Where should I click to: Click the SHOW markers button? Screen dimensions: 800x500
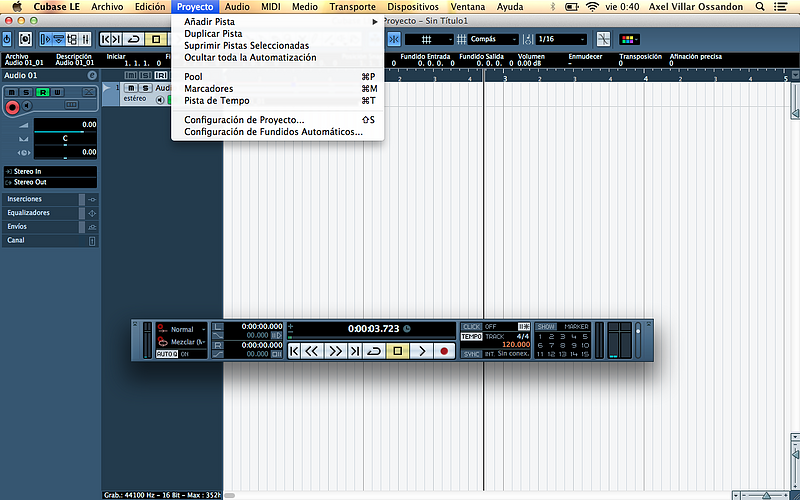(546, 327)
